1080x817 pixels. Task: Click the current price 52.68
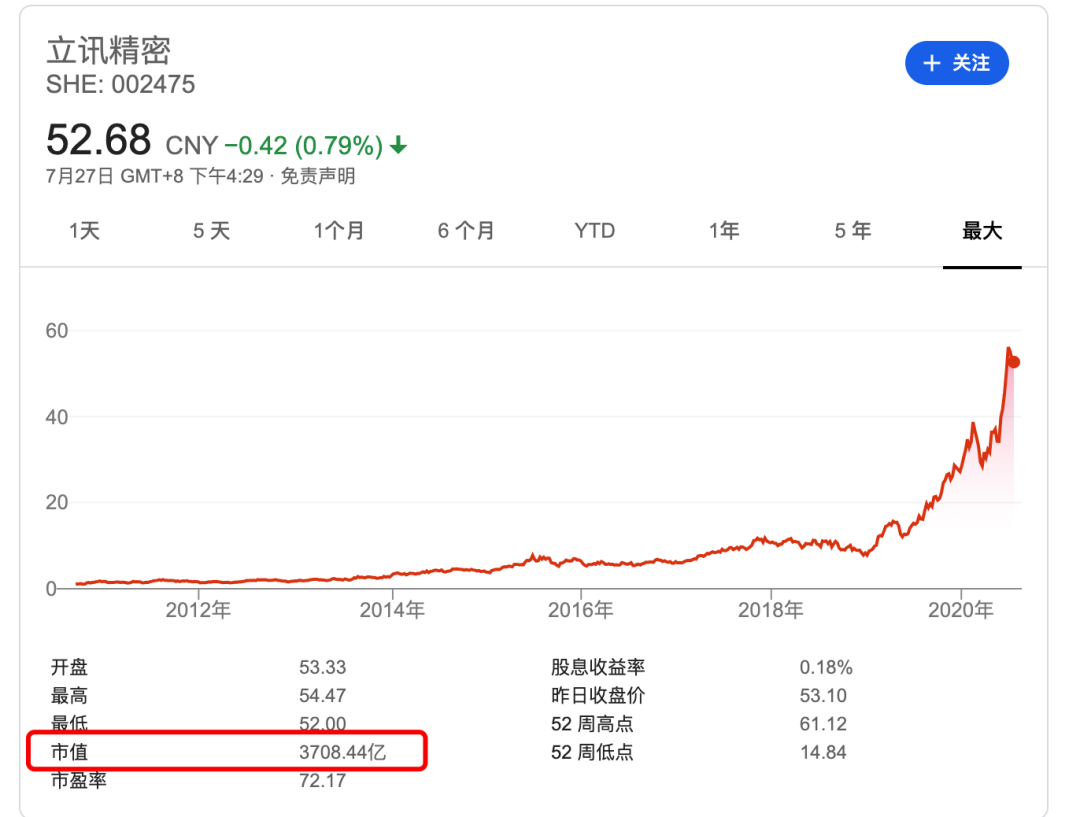pyautogui.click(x=98, y=140)
